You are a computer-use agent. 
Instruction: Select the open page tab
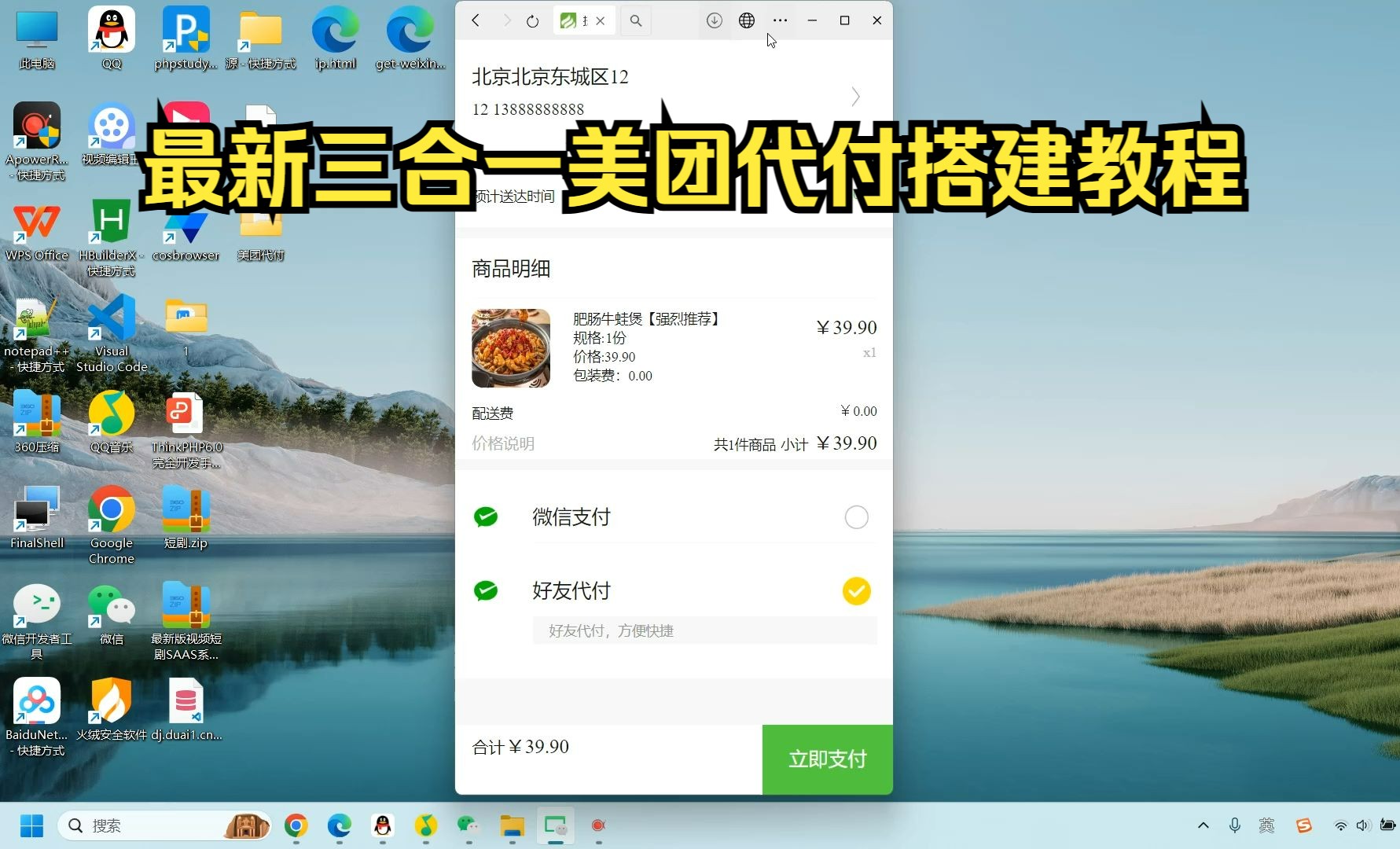583,21
